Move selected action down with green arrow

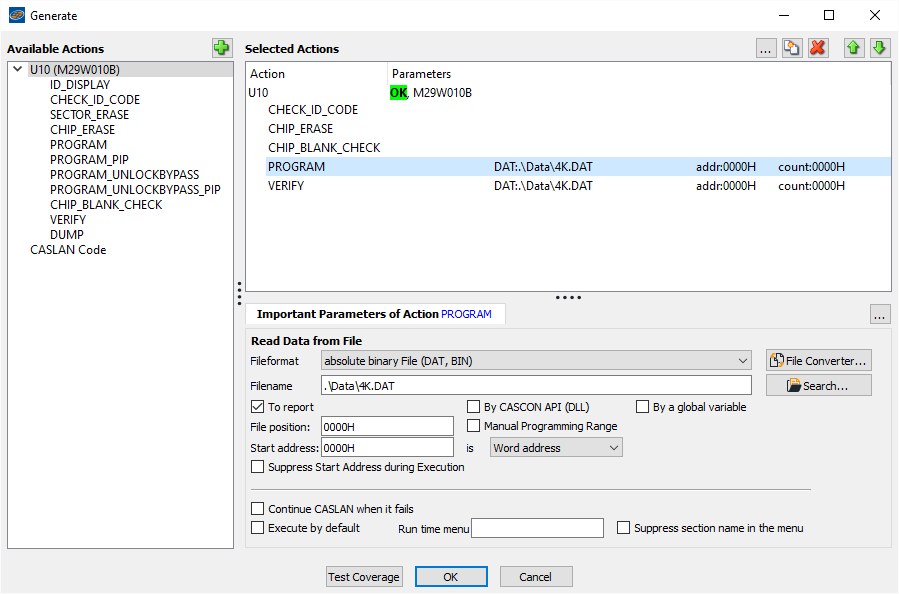pos(880,48)
